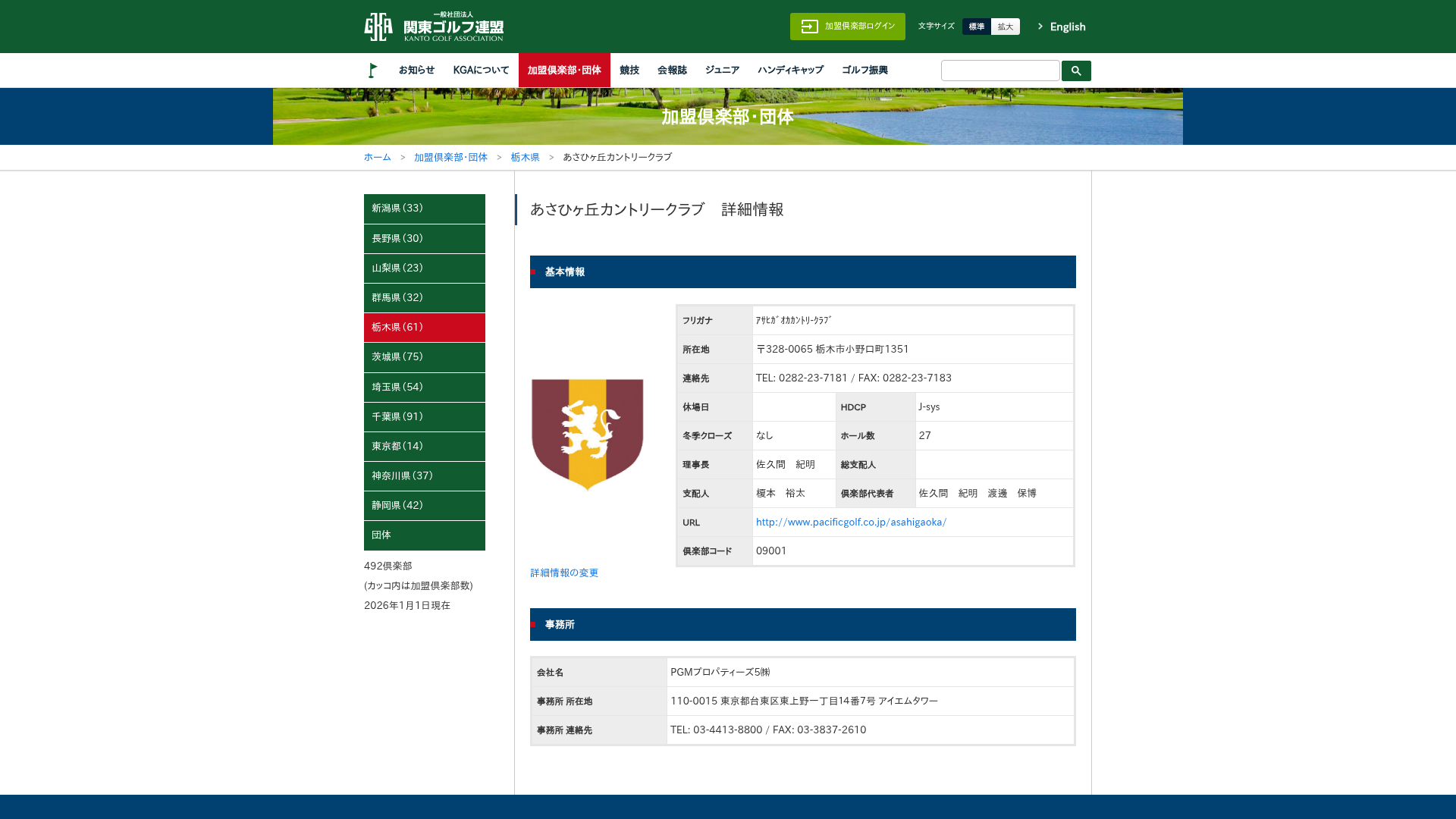Open the ゴルフ振興 menu item
This screenshot has width=1456, height=819.
coord(864,71)
